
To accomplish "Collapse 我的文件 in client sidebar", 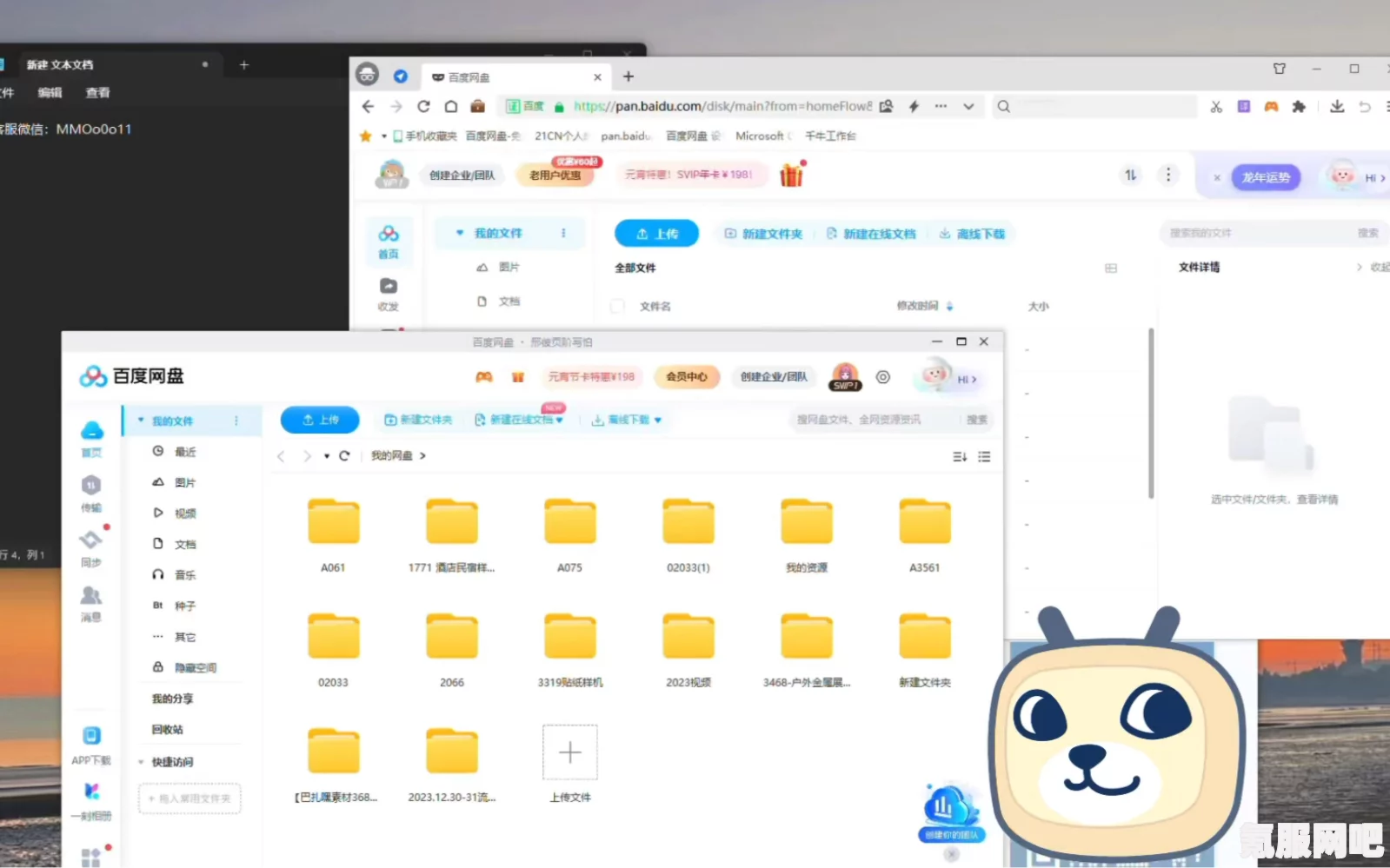I will tap(141, 421).
